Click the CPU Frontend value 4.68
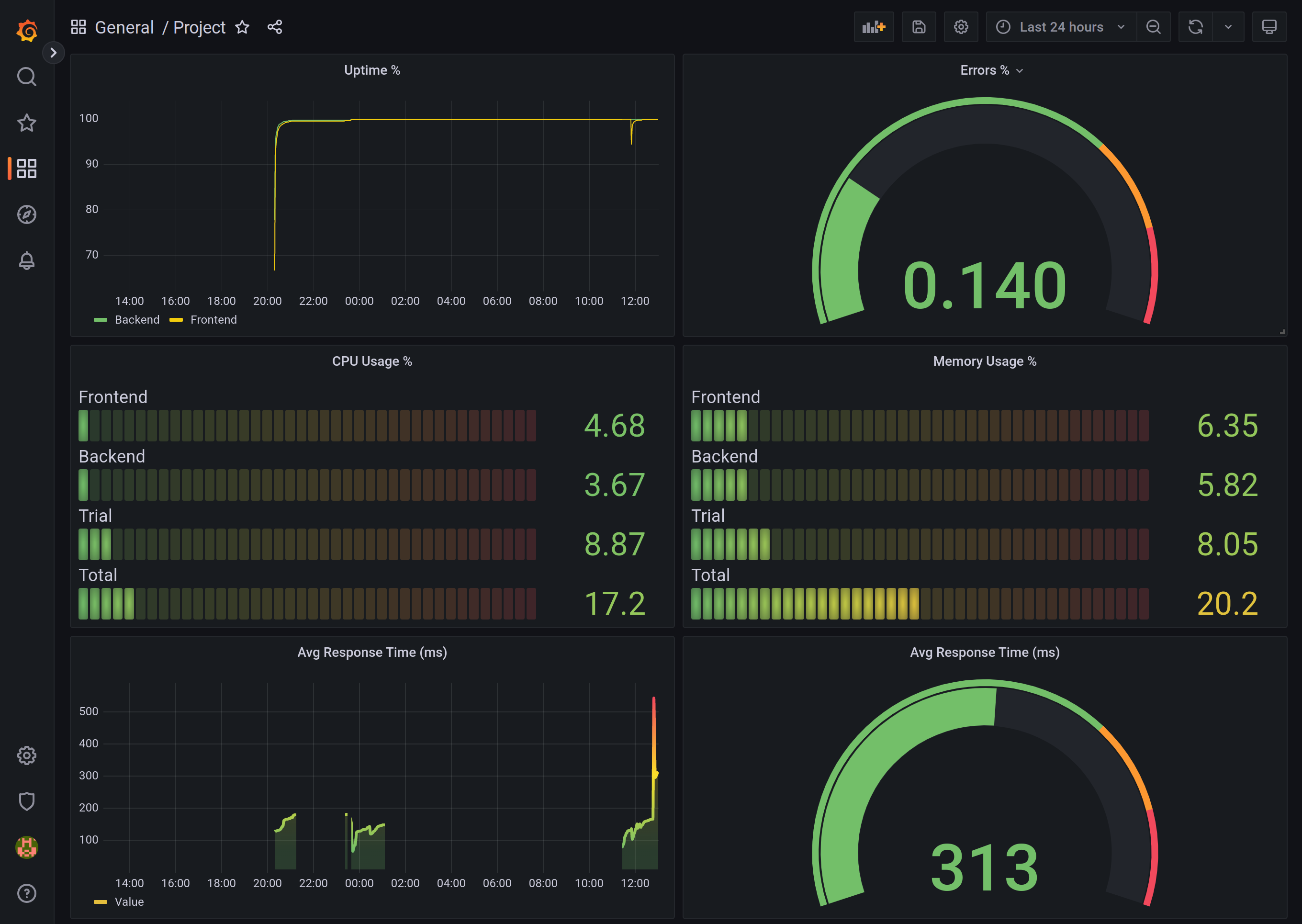 (615, 426)
